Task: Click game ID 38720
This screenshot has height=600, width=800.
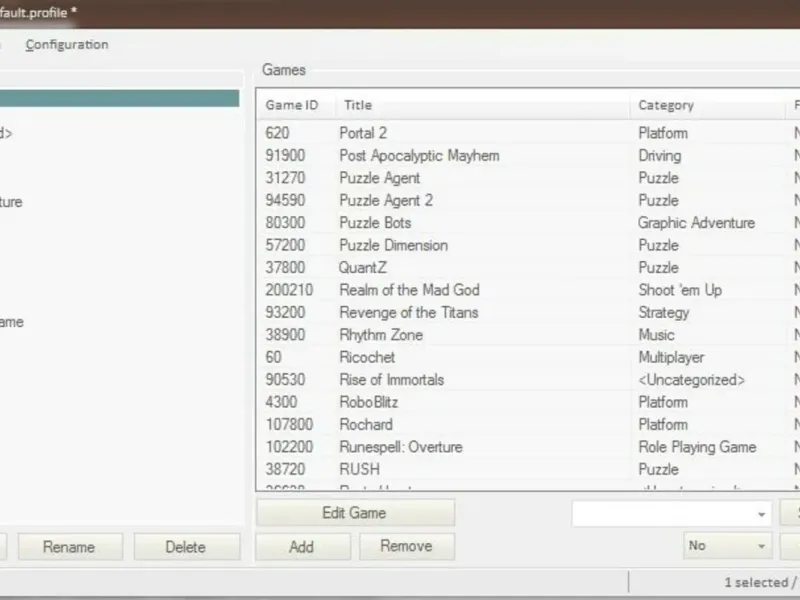Action: [x=285, y=469]
